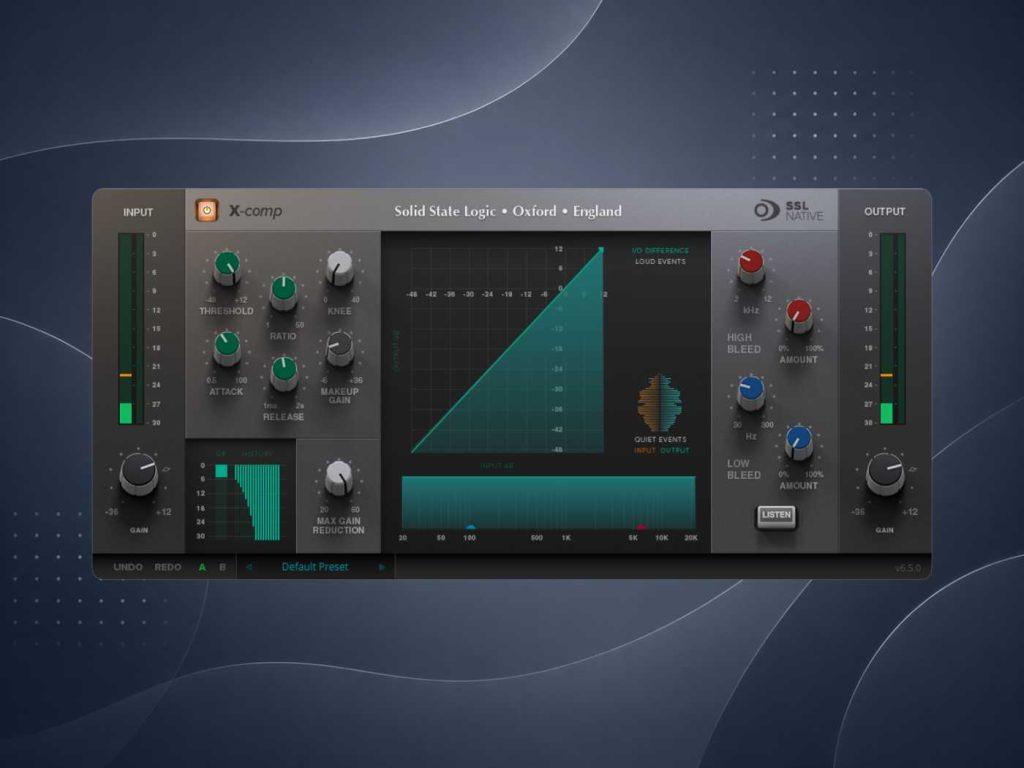The width and height of the screenshot is (1024, 768).
Task: Click the Input Gain knob
Action: coord(138,473)
